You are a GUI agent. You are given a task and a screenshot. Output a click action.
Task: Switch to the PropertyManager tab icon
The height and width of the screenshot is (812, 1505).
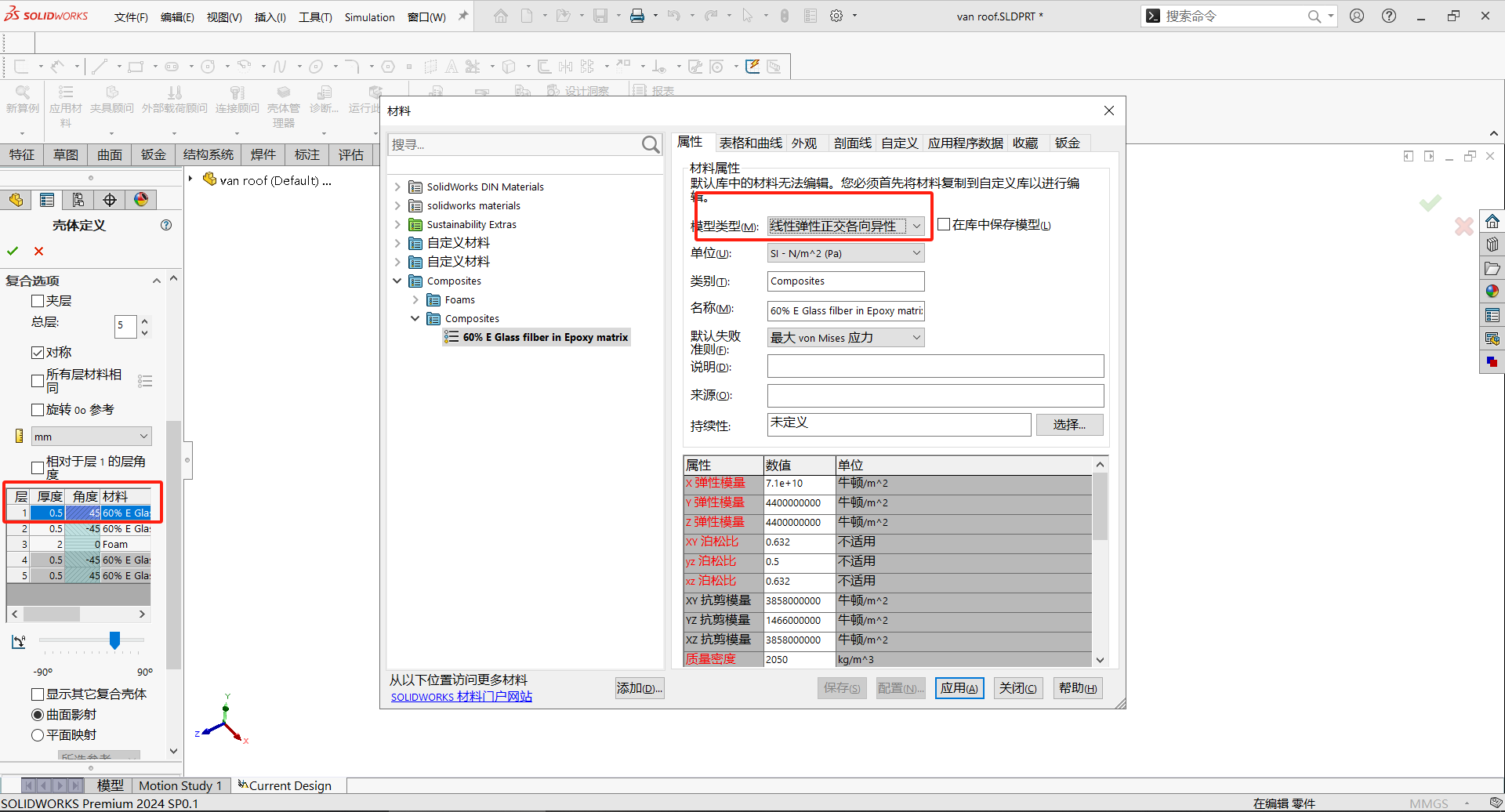coord(47,200)
